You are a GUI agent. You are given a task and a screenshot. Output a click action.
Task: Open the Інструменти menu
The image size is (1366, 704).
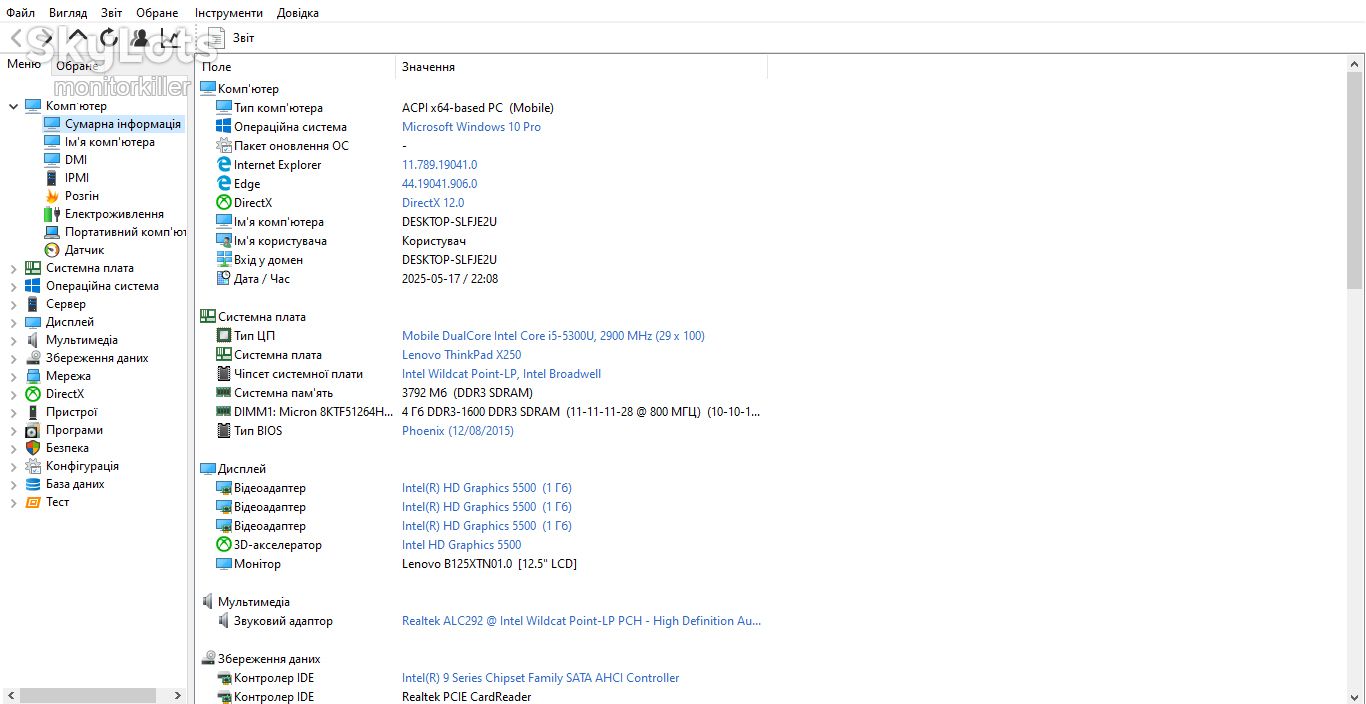coord(229,13)
